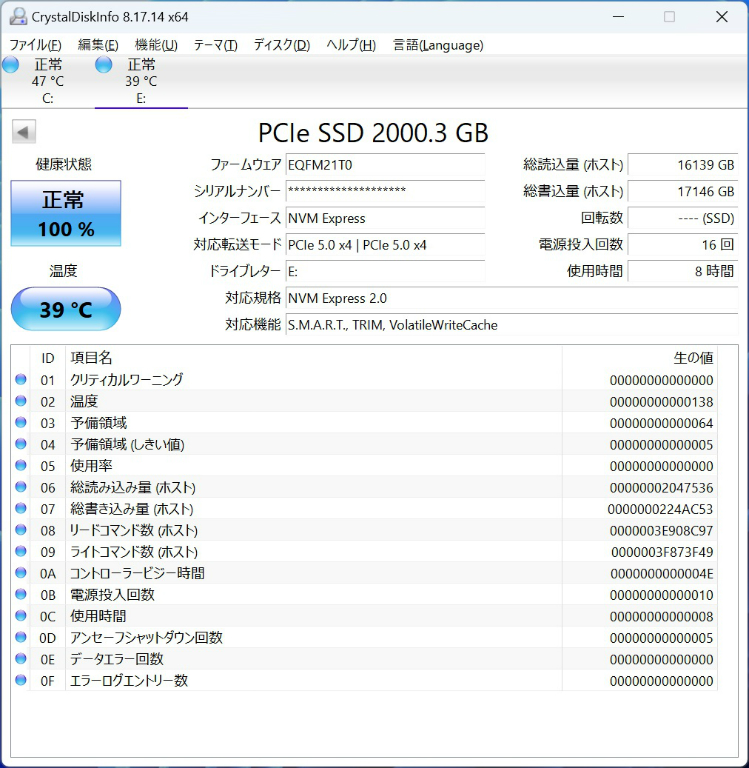Click total host reads value 16139 GB
The height and width of the screenshot is (768, 749).
683,165
